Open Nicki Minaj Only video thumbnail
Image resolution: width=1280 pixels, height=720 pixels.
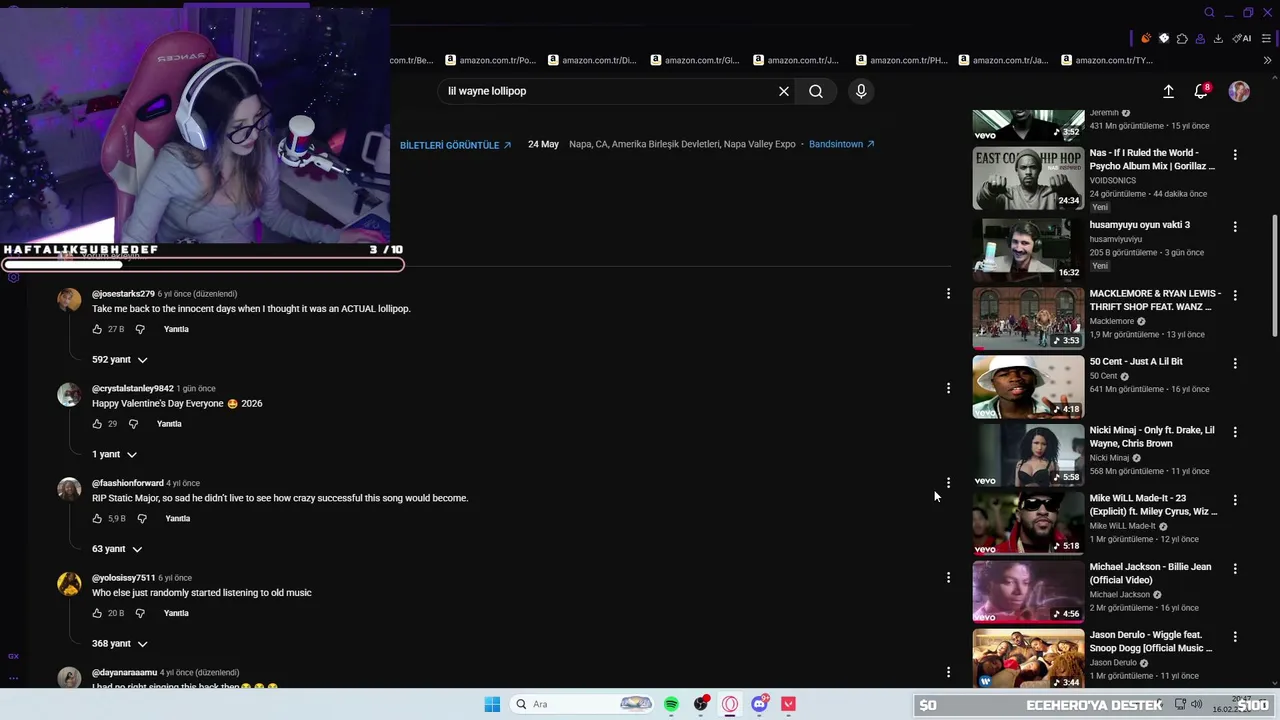1028,454
